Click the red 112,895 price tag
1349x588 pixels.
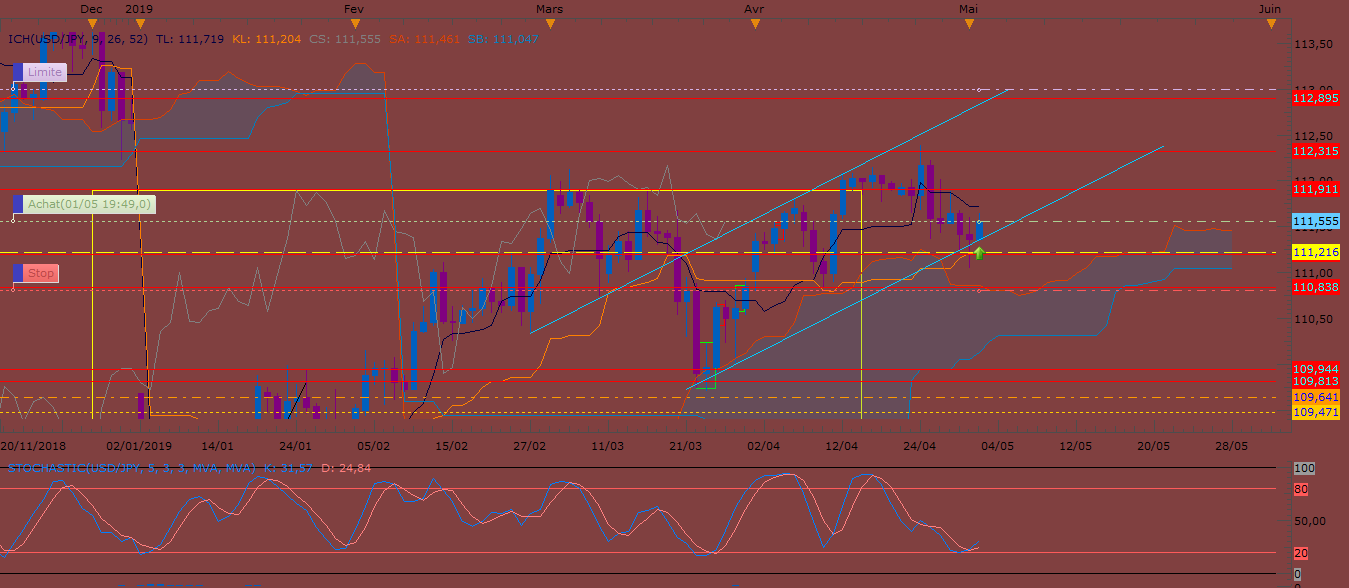[1316, 98]
